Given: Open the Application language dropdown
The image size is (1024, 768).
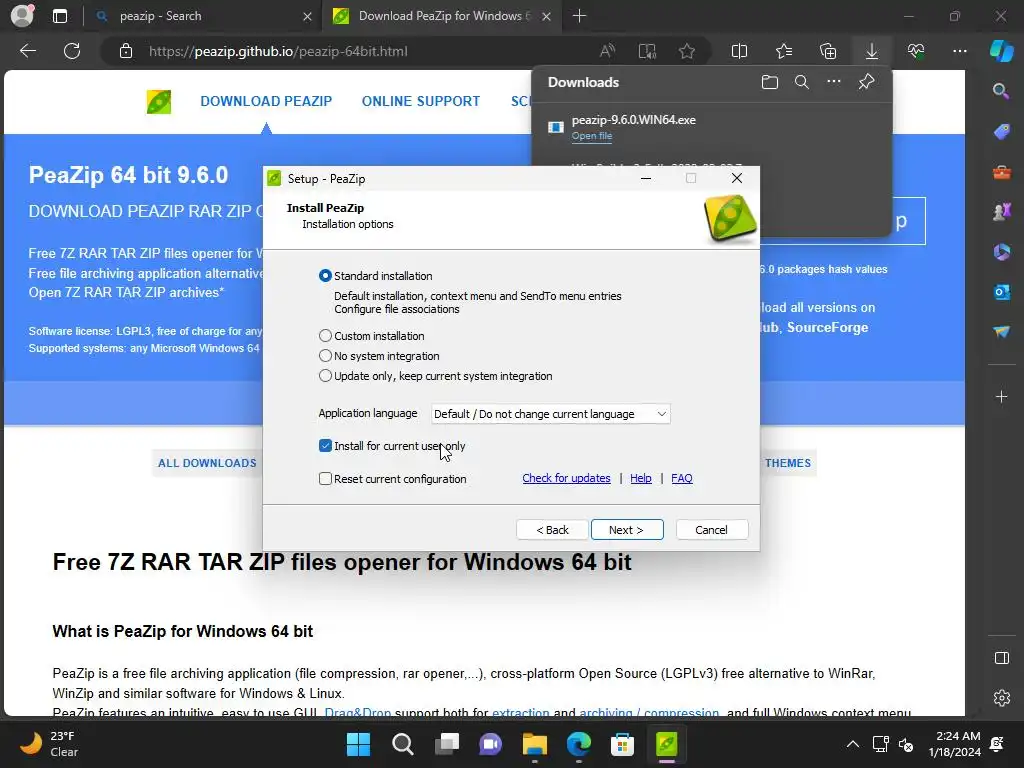Looking at the screenshot, I should (551, 414).
